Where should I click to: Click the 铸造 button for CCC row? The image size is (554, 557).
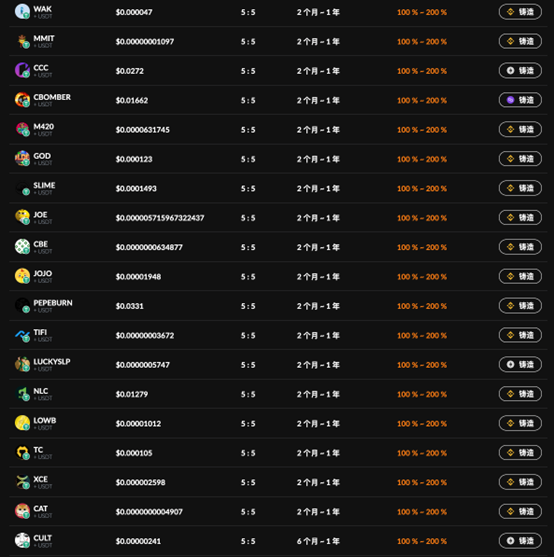[x=520, y=71]
